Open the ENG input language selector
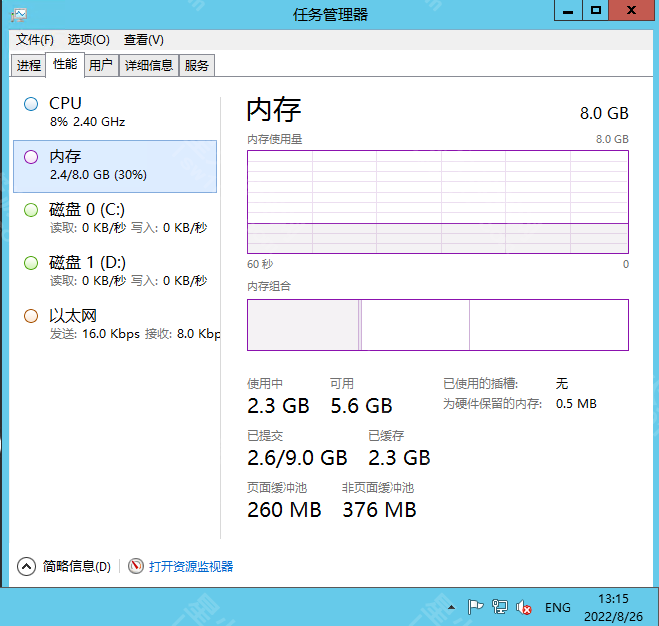Screen dimensions: 659x626 (558, 607)
